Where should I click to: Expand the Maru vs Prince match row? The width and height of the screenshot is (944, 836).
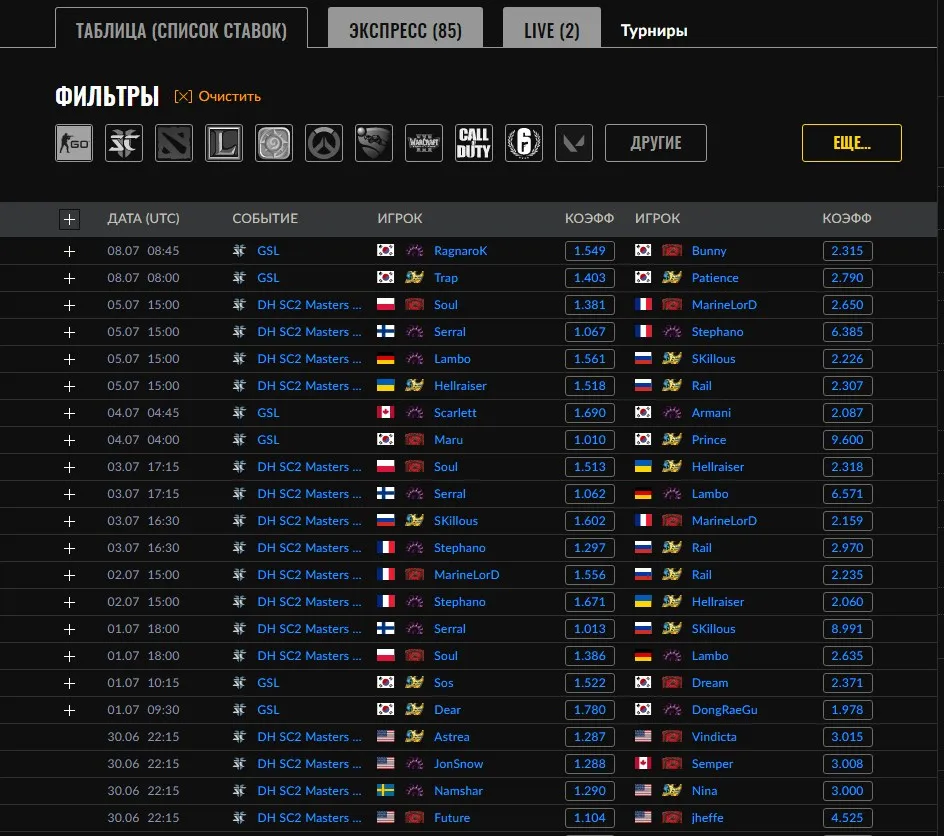[x=69, y=441]
